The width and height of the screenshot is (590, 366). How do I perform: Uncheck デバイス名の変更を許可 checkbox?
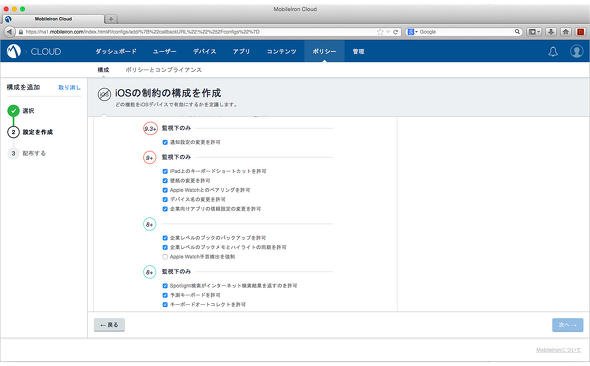click(165, 199)
